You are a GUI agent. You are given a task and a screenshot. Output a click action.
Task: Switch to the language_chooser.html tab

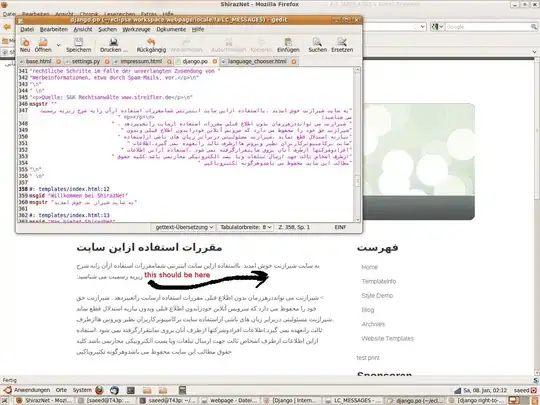[257, 62]
